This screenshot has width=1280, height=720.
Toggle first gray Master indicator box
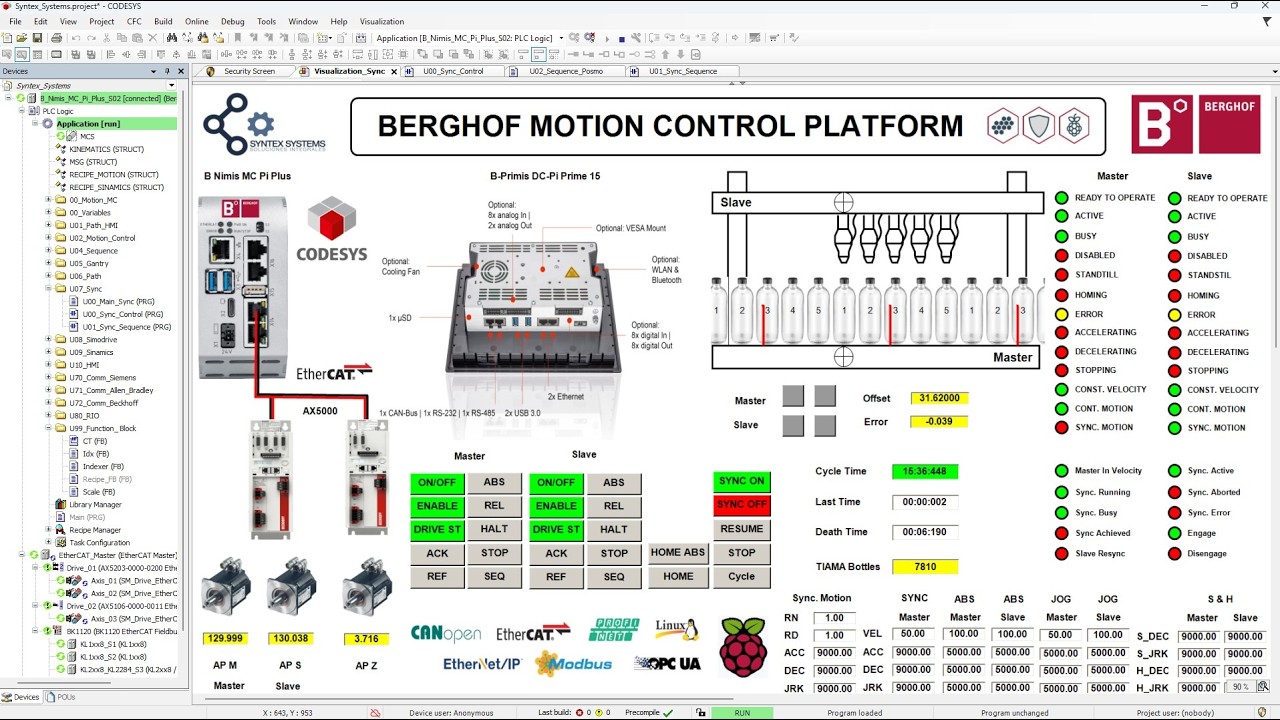pos(793,397)
